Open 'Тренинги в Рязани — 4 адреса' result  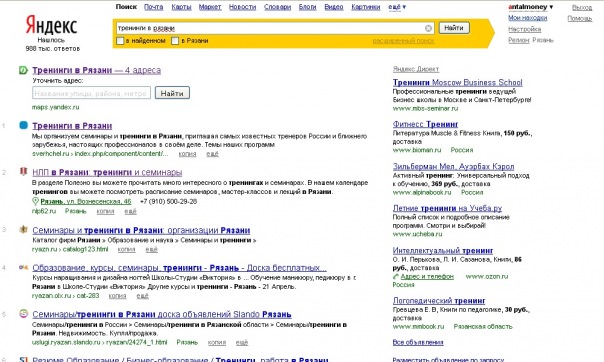click(96, 70)
